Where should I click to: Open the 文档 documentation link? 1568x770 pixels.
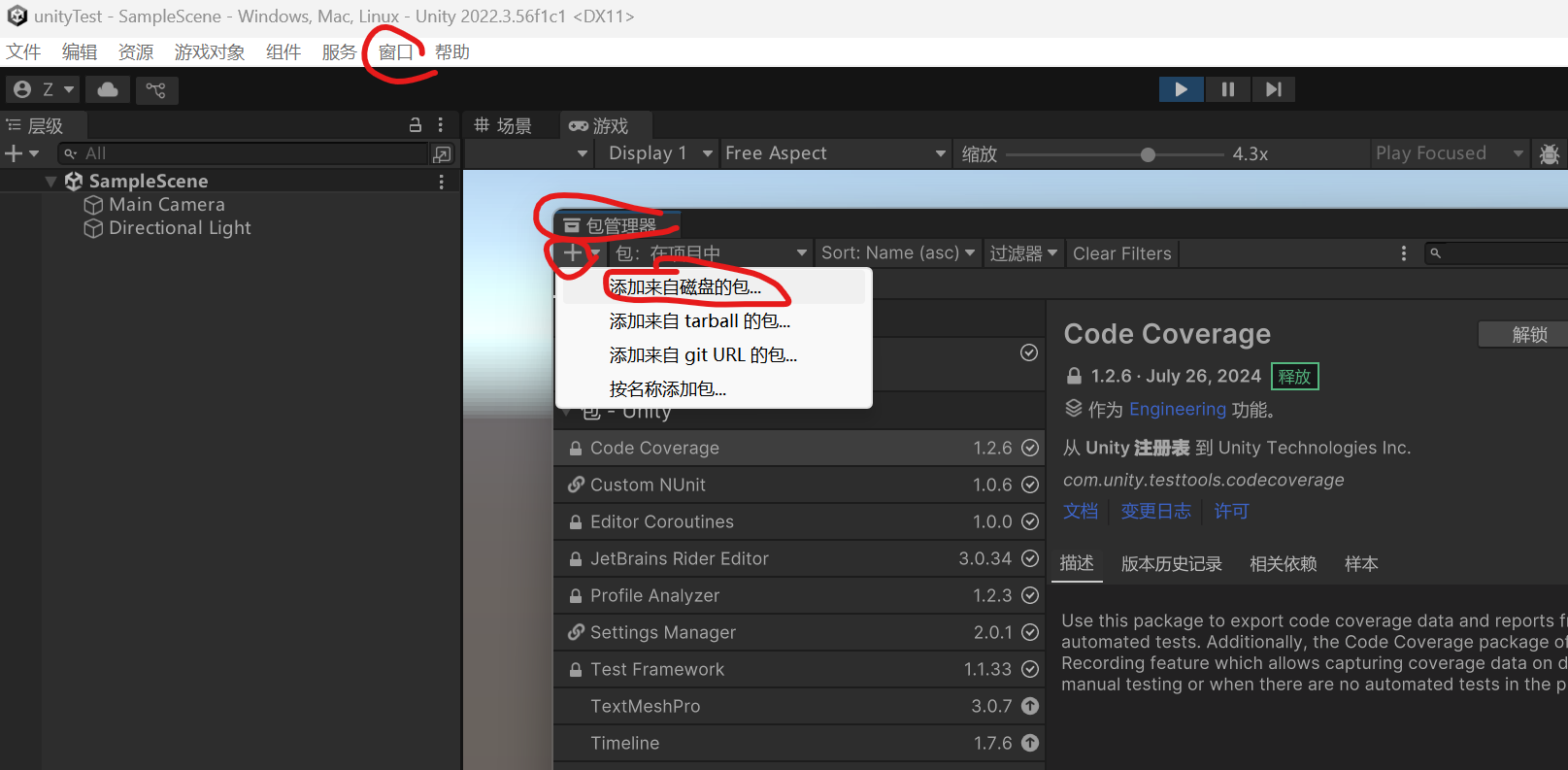click(1081, 512)
